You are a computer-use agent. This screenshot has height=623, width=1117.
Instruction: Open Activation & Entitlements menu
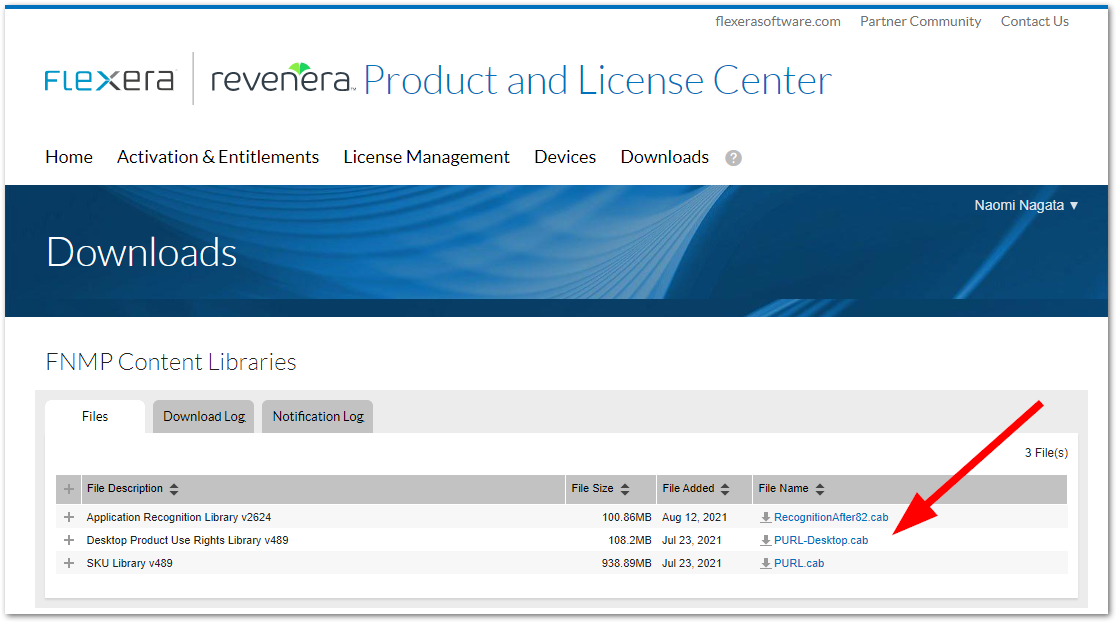(218, 157)
